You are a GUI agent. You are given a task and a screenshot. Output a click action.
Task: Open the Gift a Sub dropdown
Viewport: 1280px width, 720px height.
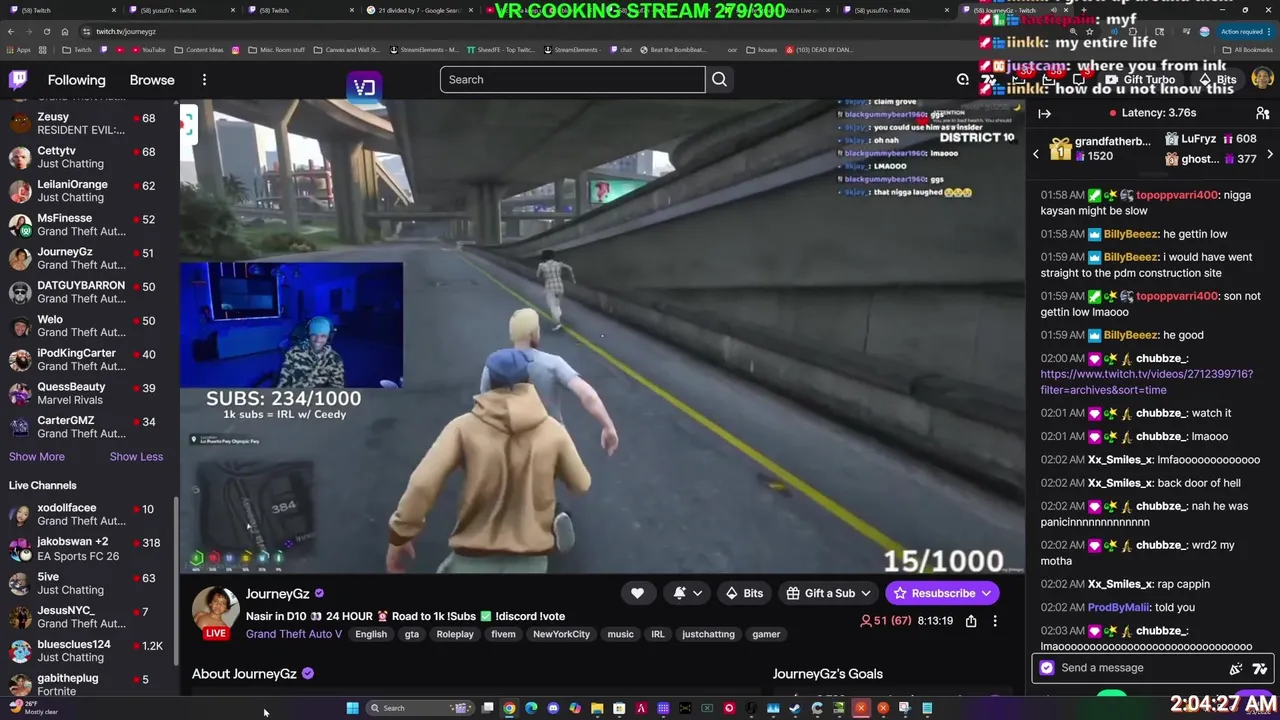[x=828, y=593]
